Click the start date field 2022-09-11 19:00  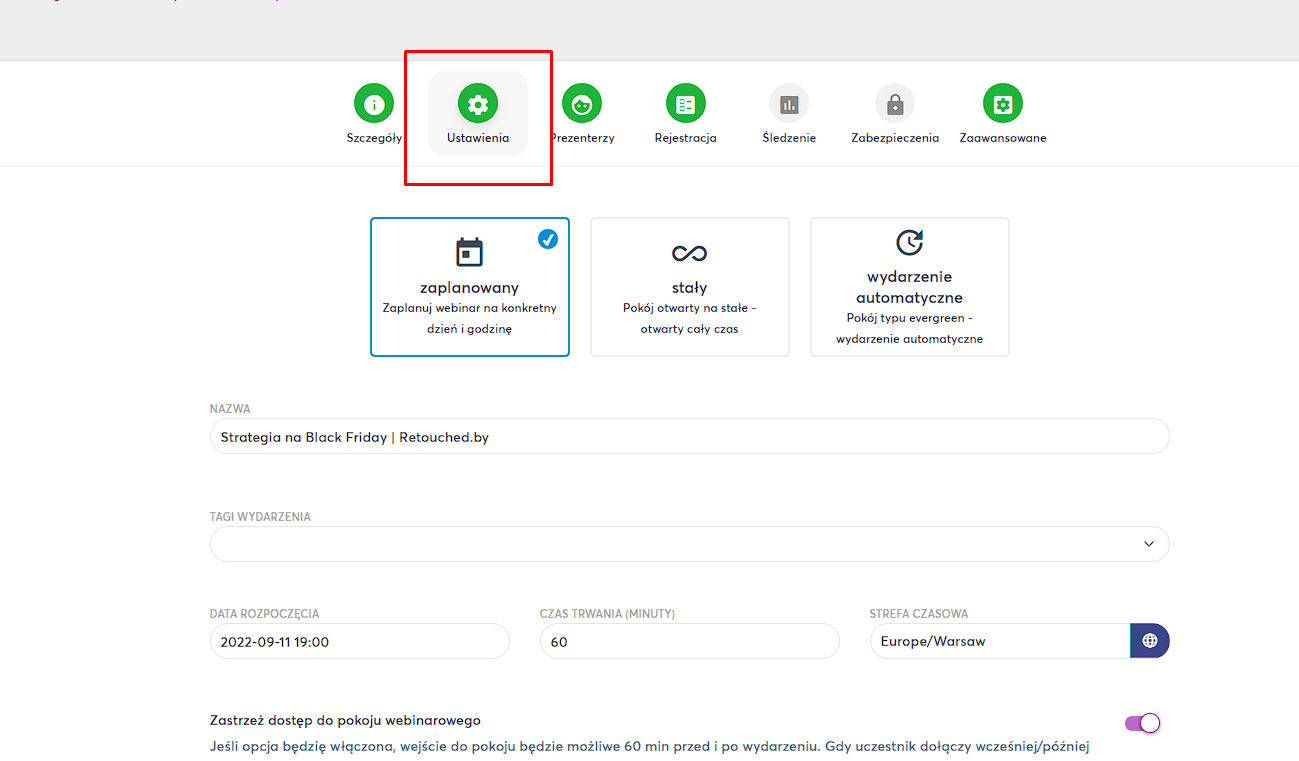[x=360, y=641]
